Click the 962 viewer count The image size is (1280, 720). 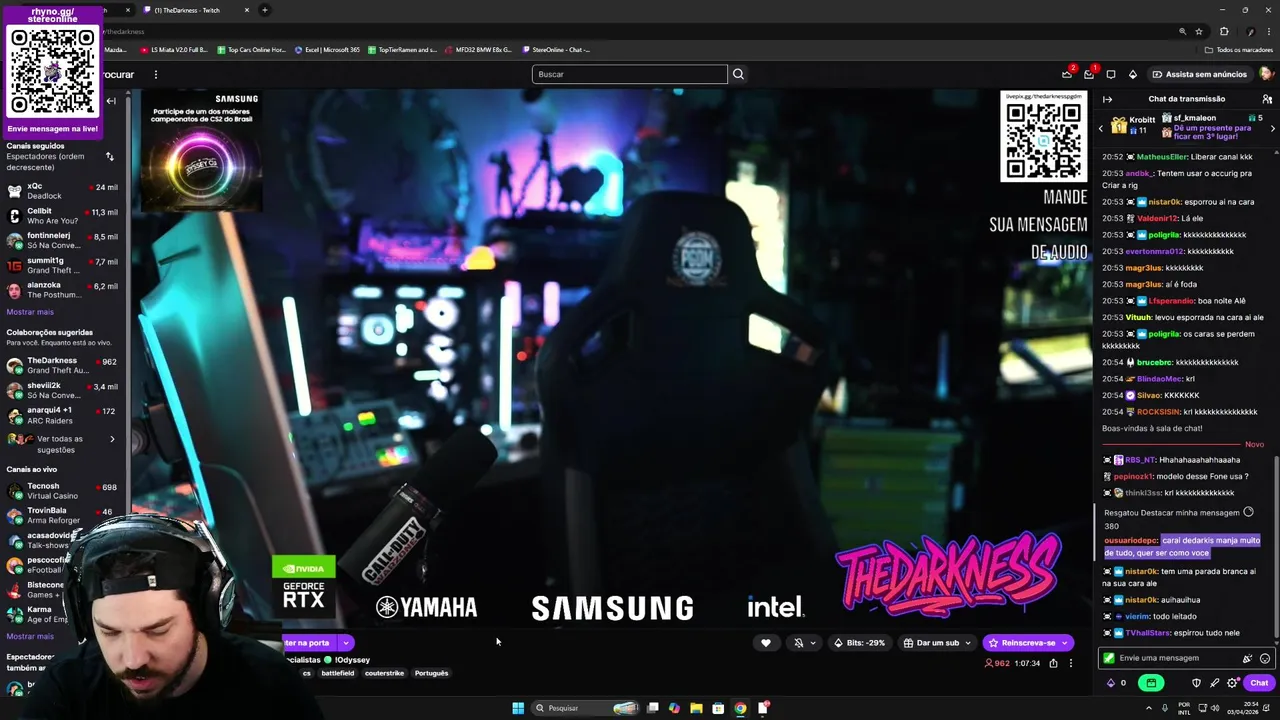click(997, 663)
